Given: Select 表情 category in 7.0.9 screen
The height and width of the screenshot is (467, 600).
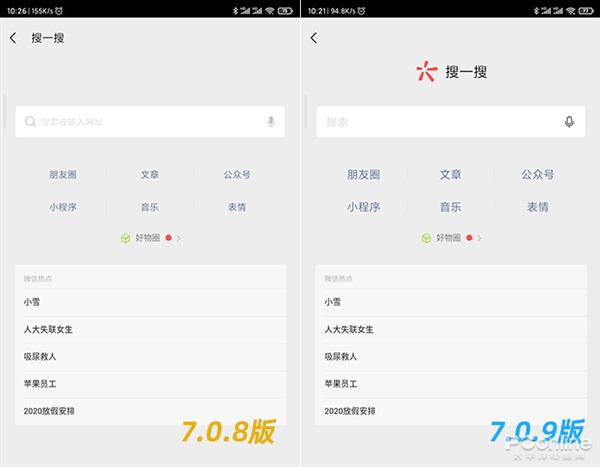Looking at the screenshot, I should (x=538, y=207).
